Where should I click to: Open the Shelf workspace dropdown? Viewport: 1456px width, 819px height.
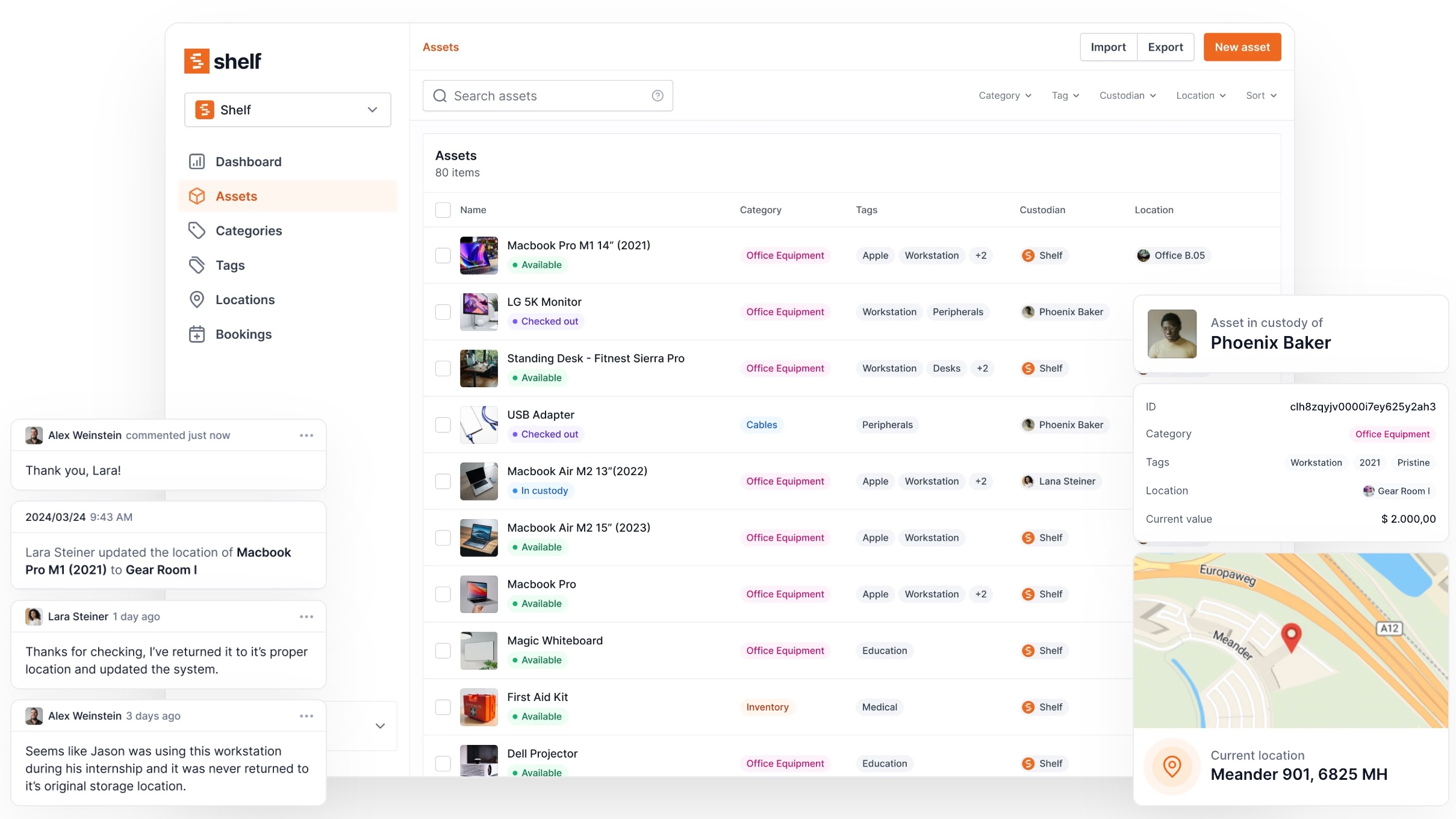[287, 110]
